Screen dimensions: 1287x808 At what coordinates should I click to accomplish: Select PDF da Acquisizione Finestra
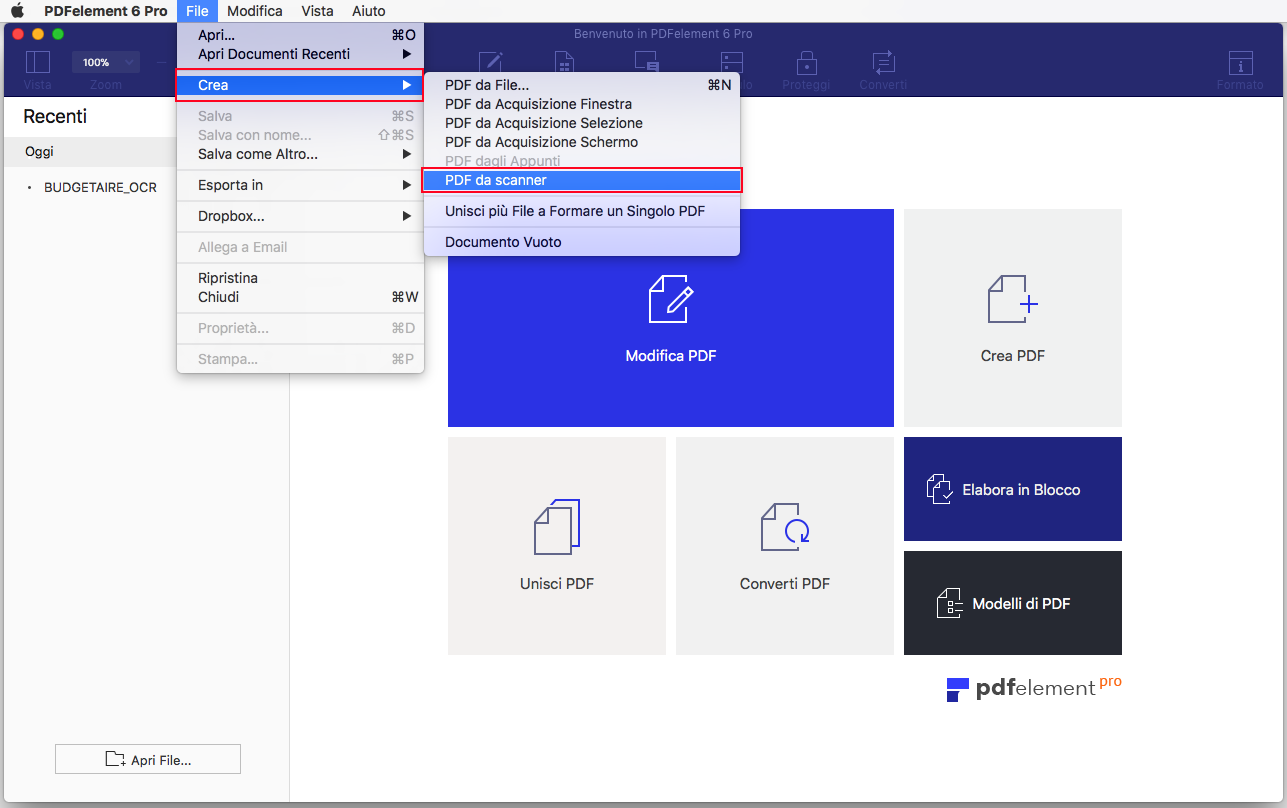pos(582,104)
